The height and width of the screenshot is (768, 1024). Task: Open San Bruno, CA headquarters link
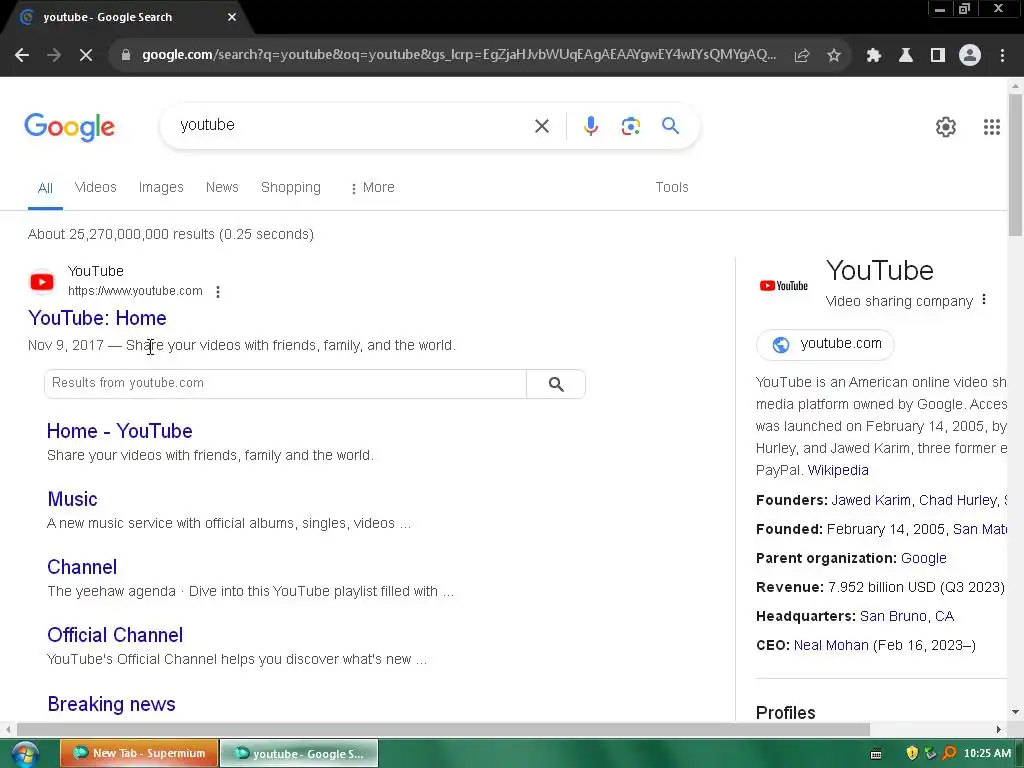[x=906, y=616]
